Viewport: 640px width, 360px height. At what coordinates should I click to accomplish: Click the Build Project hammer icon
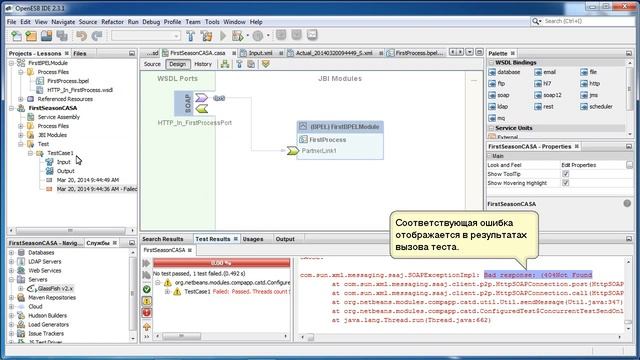pyautogui.click(x=190, y=36)
